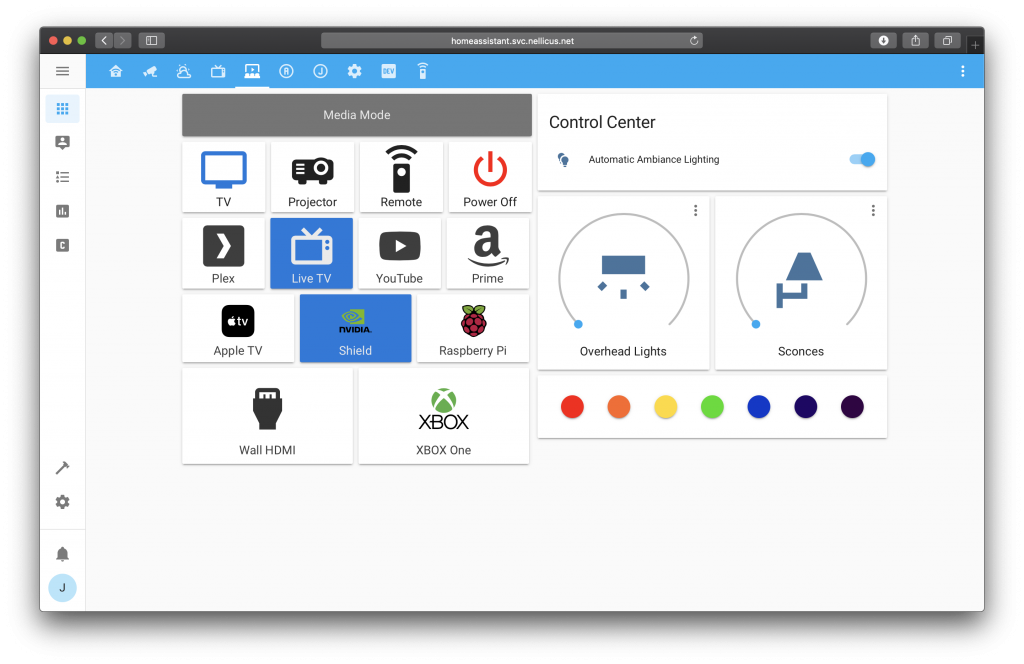The image size is (1024, 664).
Task: Open Overhead Lights card options menu
Action: 695,210
